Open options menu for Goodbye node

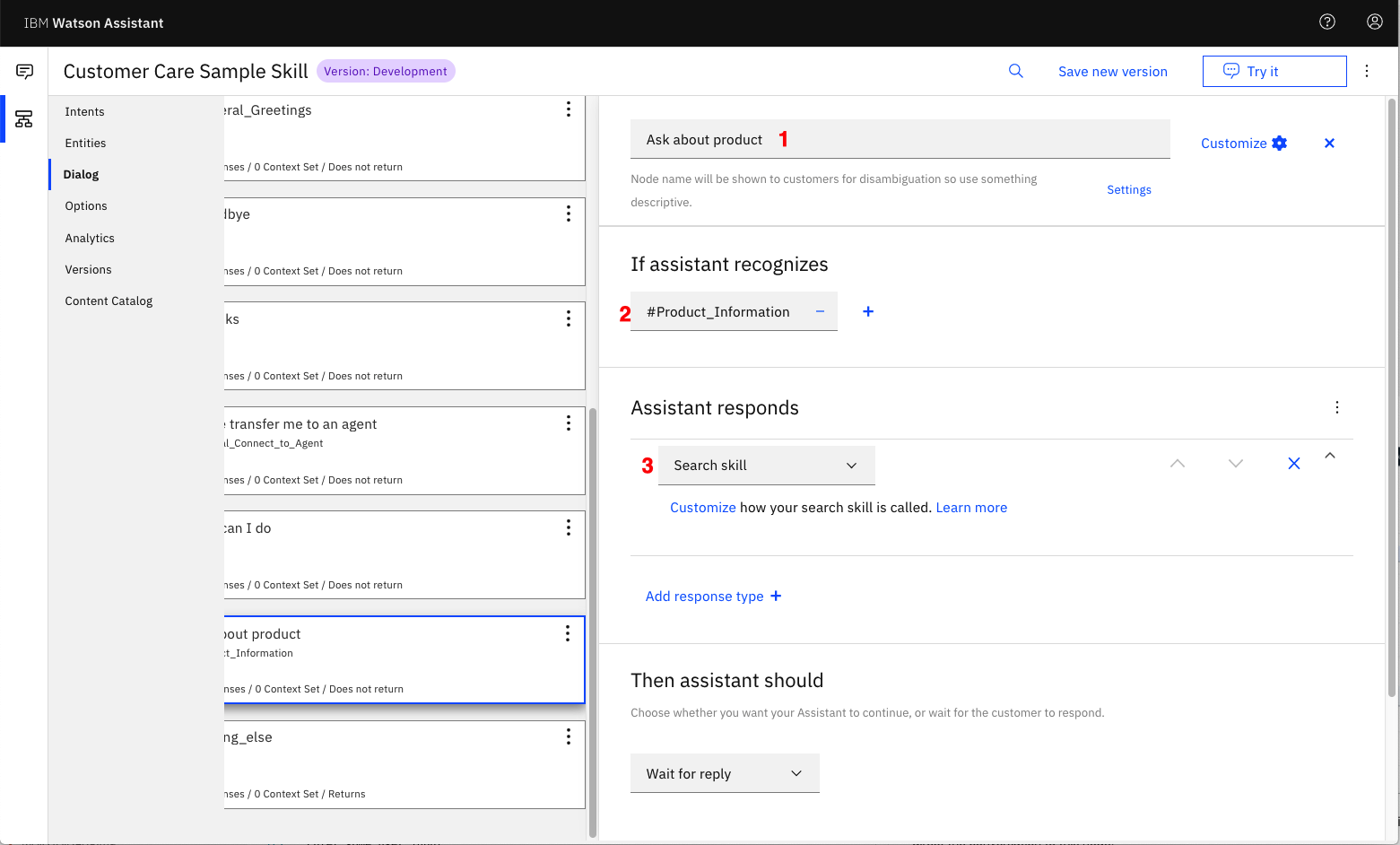568,213
